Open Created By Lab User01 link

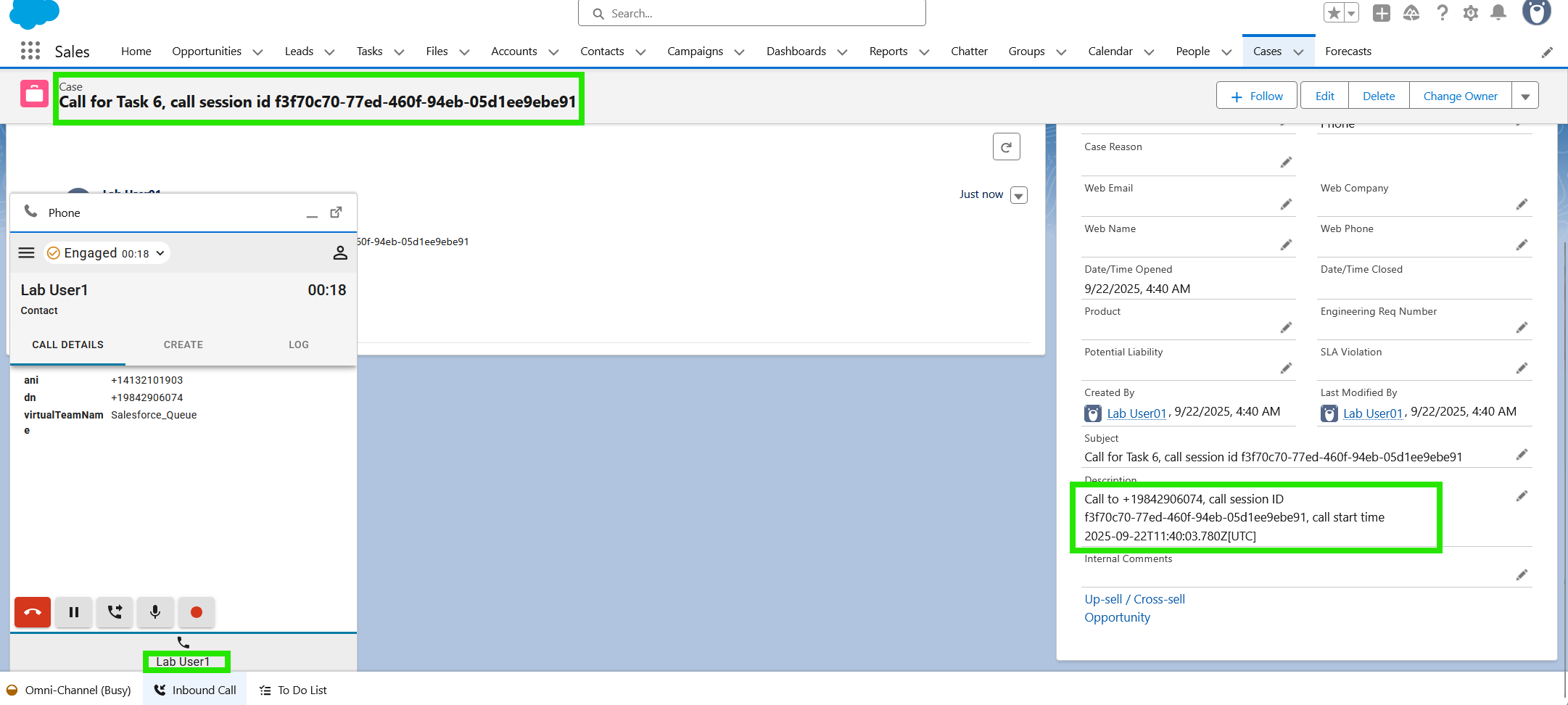tap(1136, 413)
